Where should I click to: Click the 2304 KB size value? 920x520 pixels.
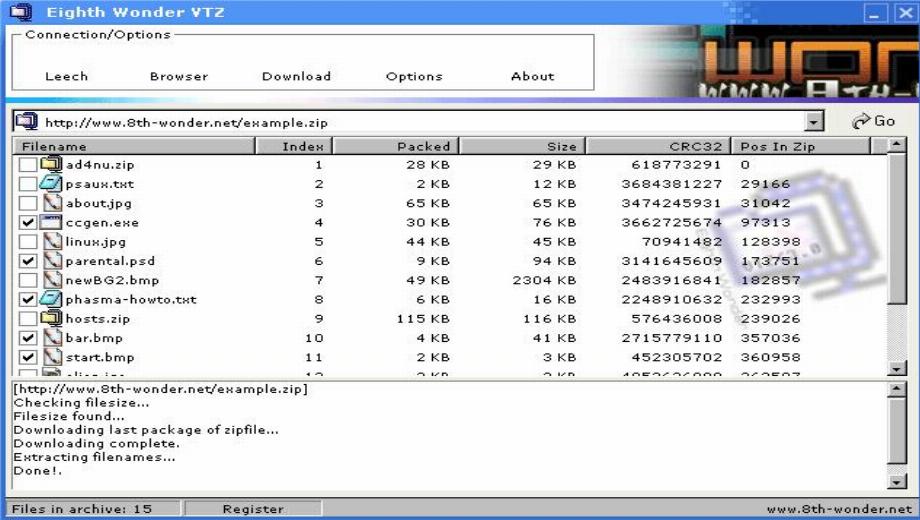(x=544, y=281)
